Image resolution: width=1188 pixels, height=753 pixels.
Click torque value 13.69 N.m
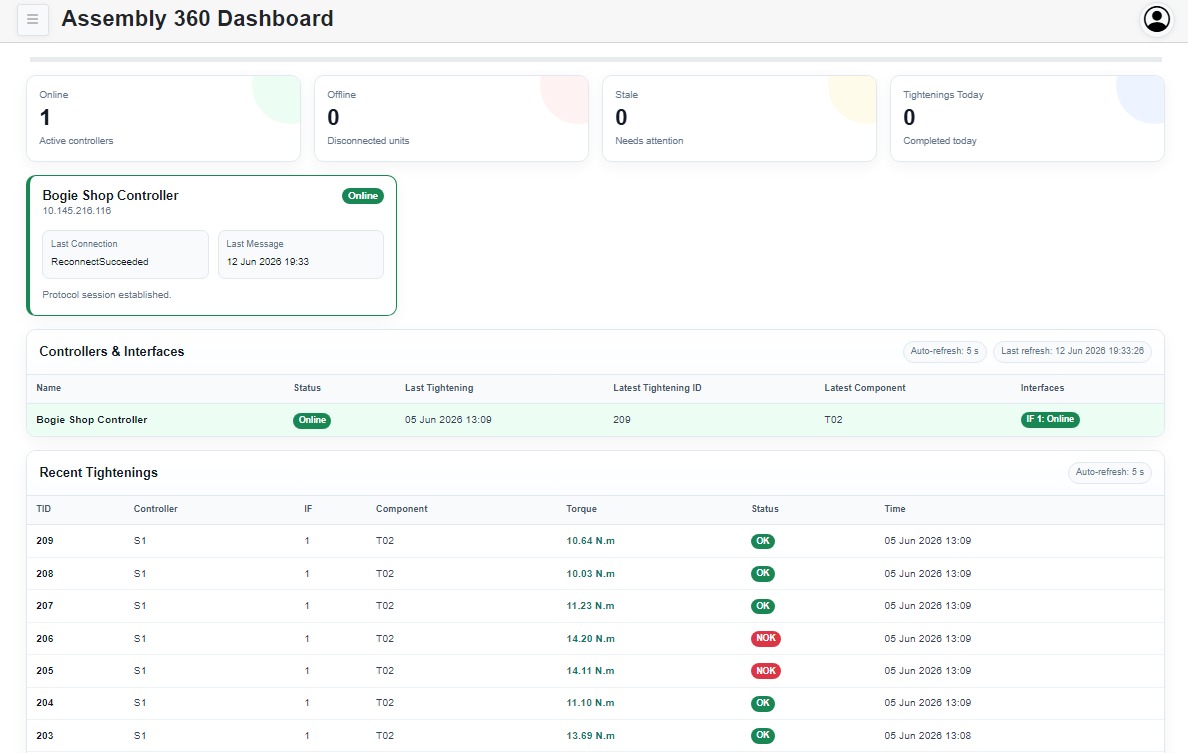[590, 736]
